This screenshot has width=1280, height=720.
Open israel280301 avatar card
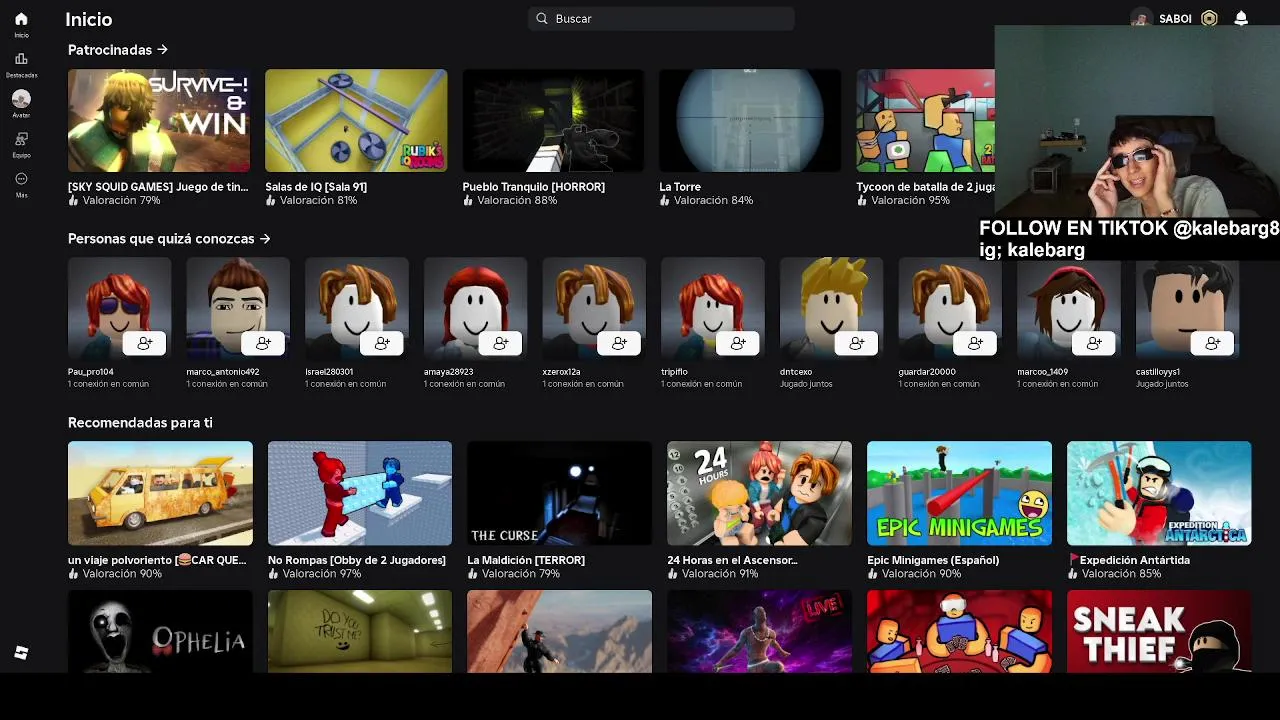click(357, 308)
